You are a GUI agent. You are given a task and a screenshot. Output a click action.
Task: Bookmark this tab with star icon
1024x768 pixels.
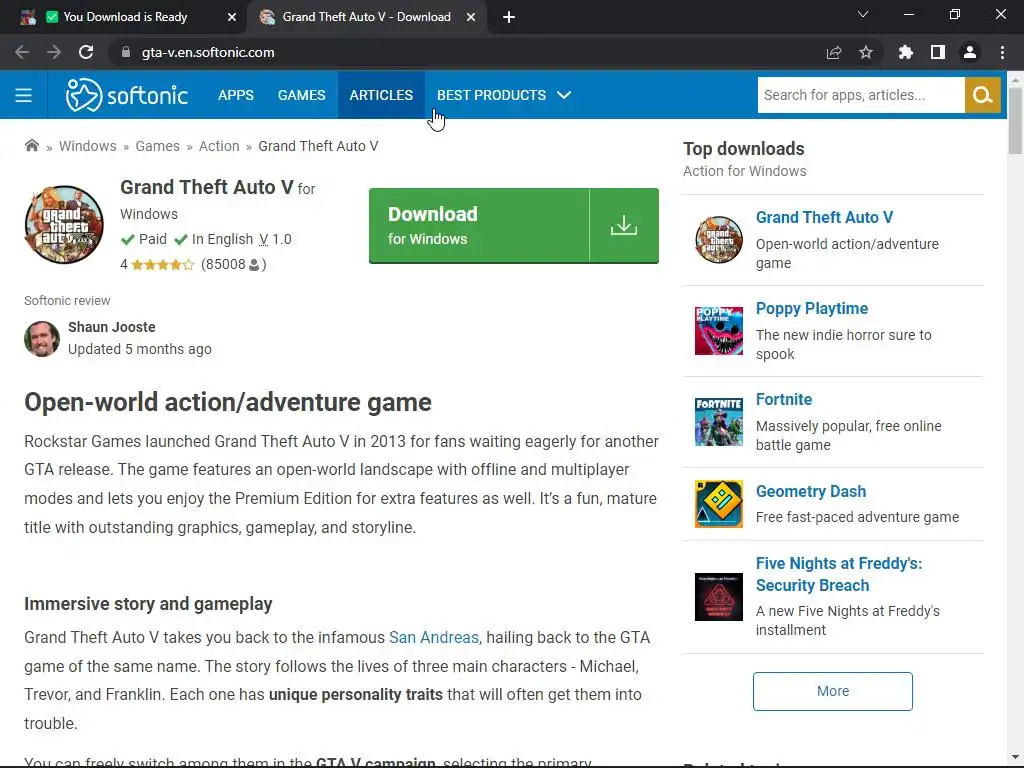[866, 52]
